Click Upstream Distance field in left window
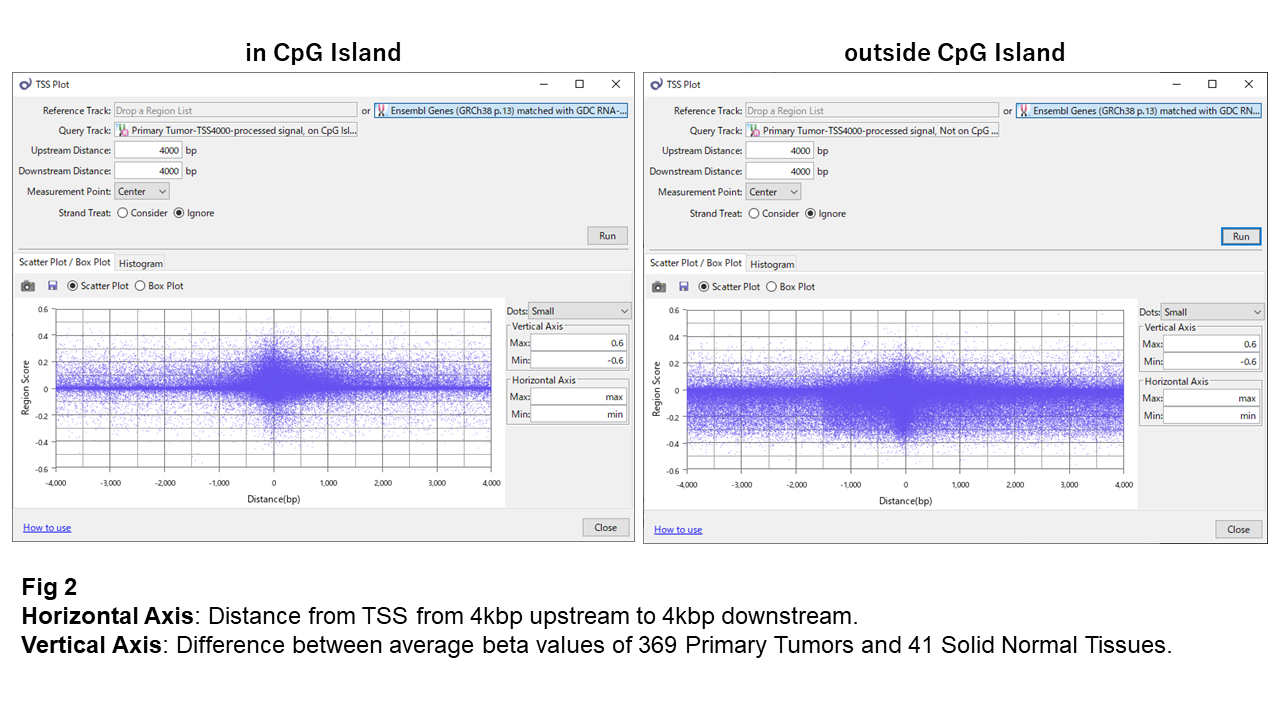1280x720 pixels. (x=147, y=151)
